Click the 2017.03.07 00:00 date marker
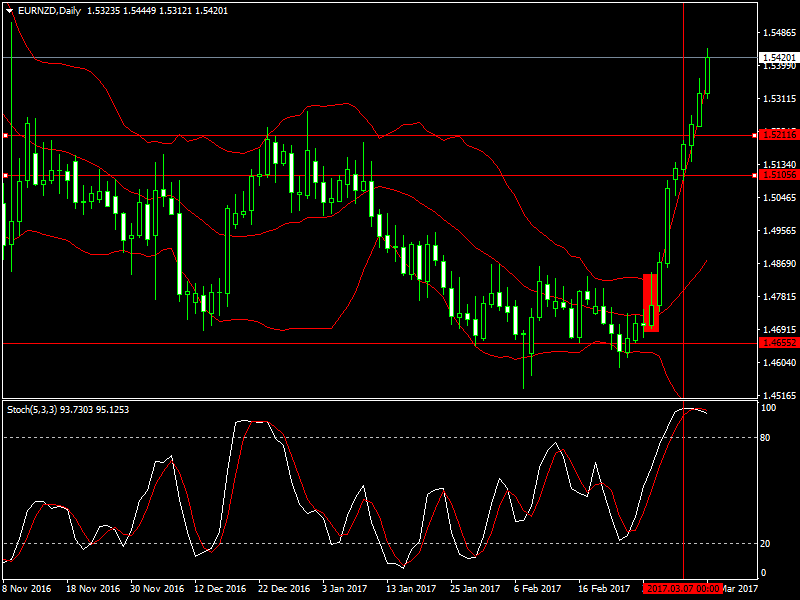Viewport: 800px width, 600px height. (683, 589)
